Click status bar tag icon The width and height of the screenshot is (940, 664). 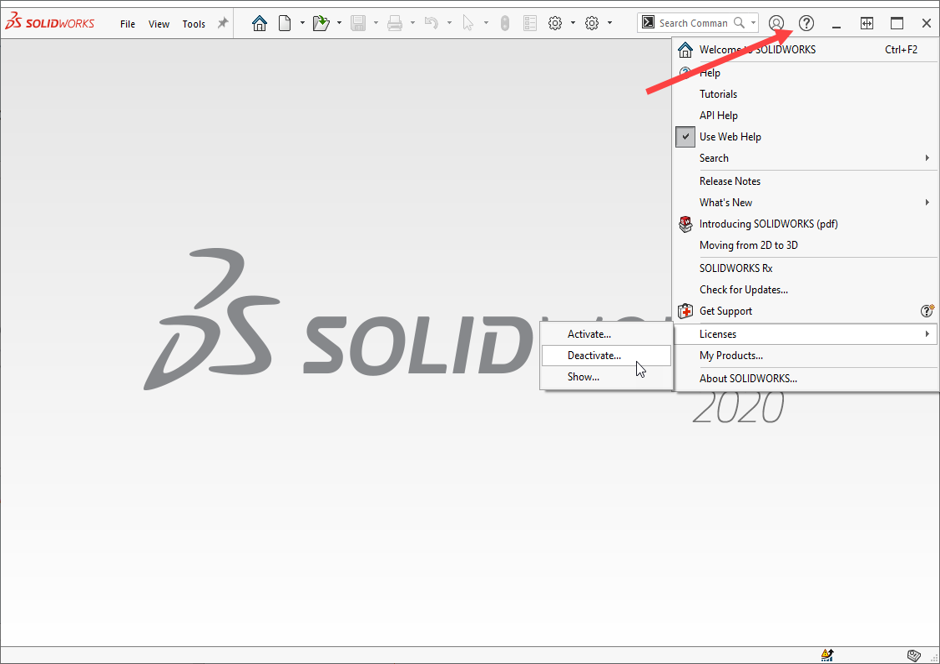914,655
